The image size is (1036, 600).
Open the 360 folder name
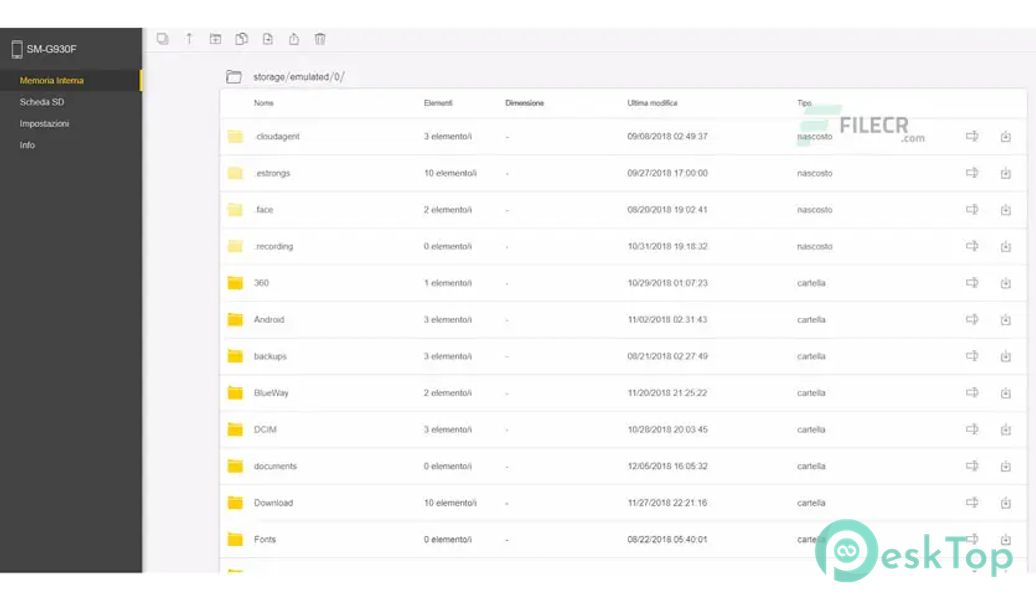click(x=262, y=283)
